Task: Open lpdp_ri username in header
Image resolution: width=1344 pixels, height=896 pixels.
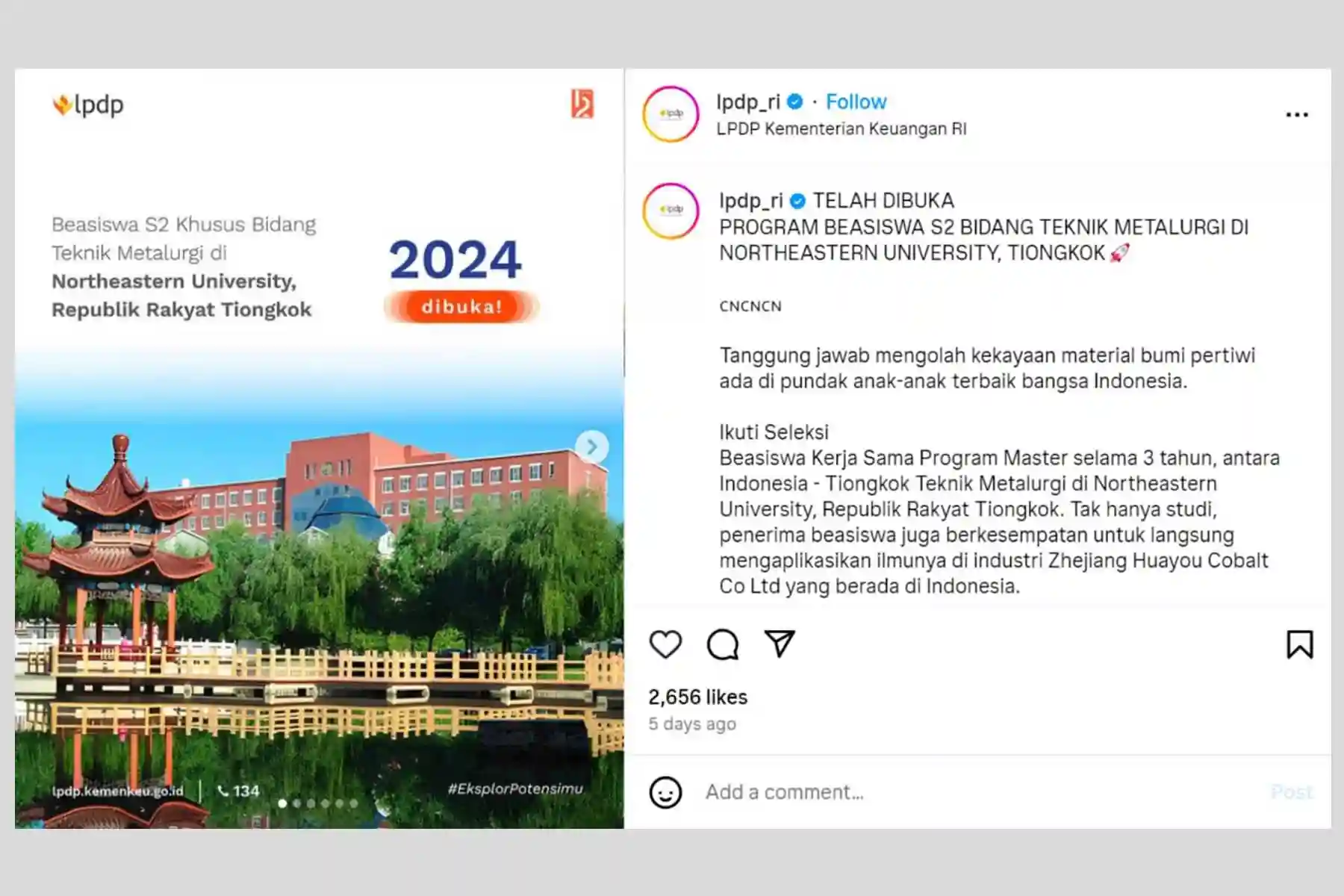Action: coord(748,102)
